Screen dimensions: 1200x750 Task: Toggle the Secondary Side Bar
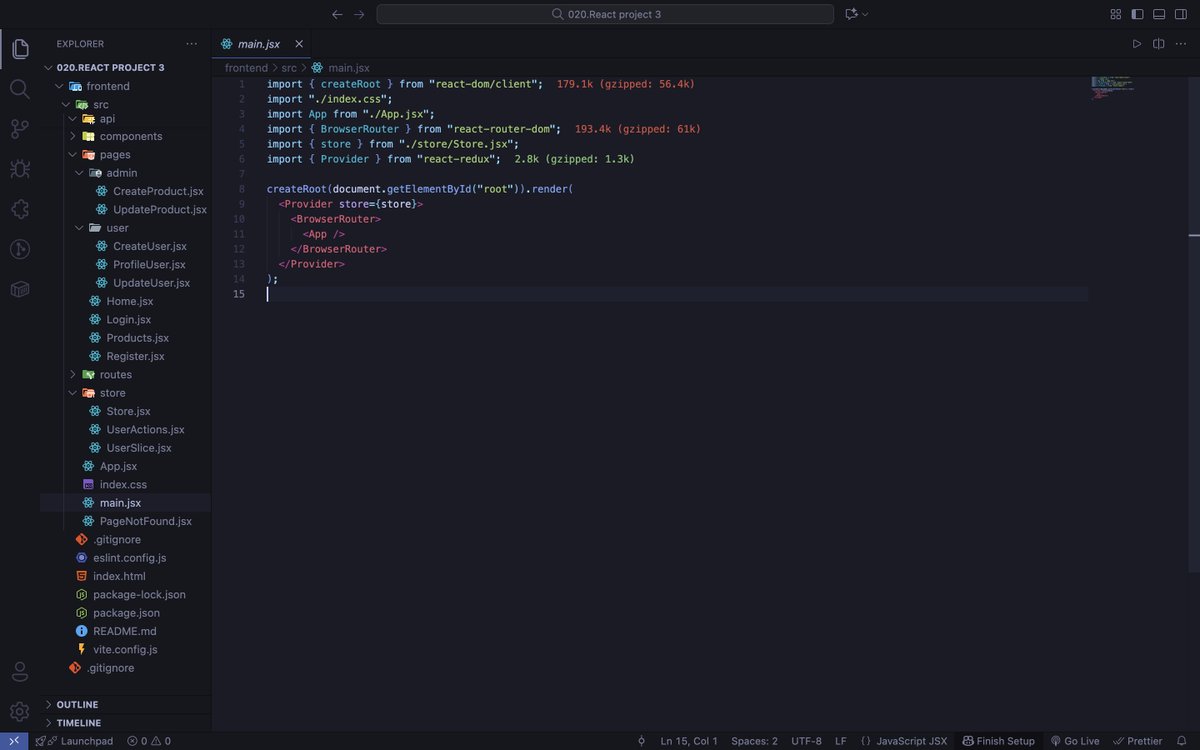1181,14
